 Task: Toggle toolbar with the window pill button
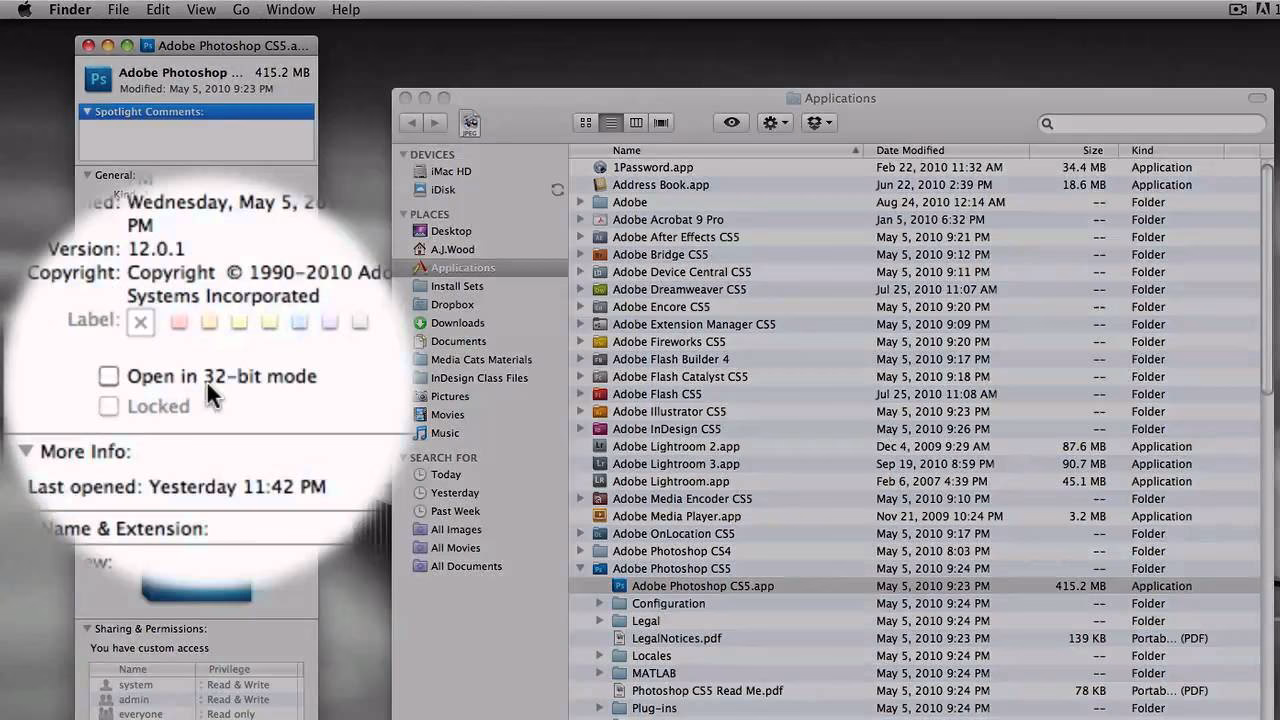pyautogui.click(x=1258, y=98)
